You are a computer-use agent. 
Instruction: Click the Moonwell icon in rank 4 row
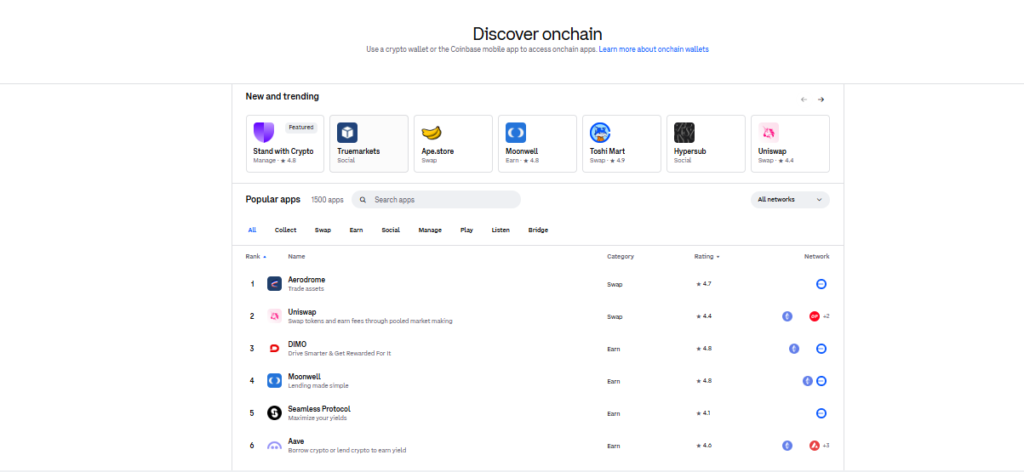274,381
